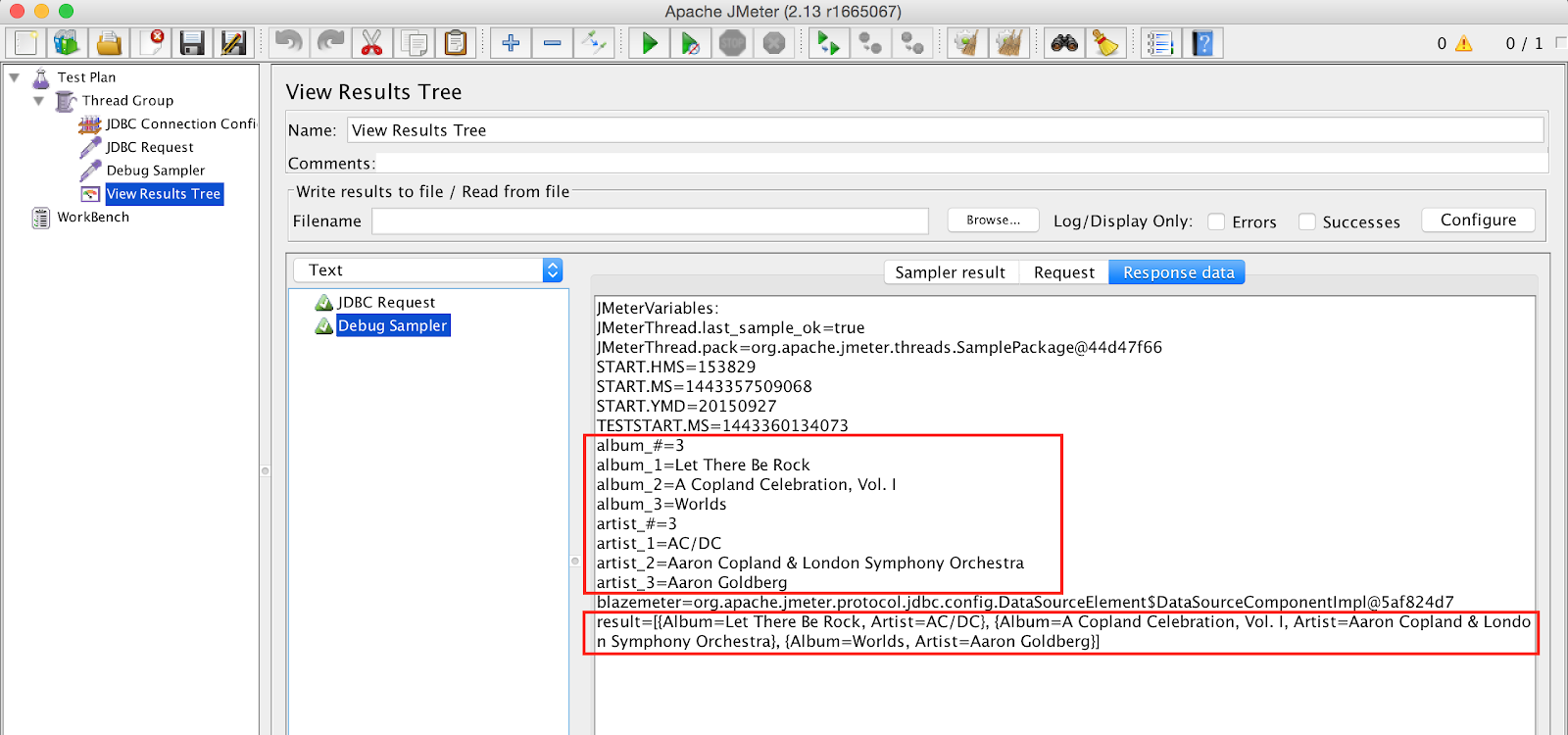
Task: Collapse the Thread Group node
Action: pos(39,100)
